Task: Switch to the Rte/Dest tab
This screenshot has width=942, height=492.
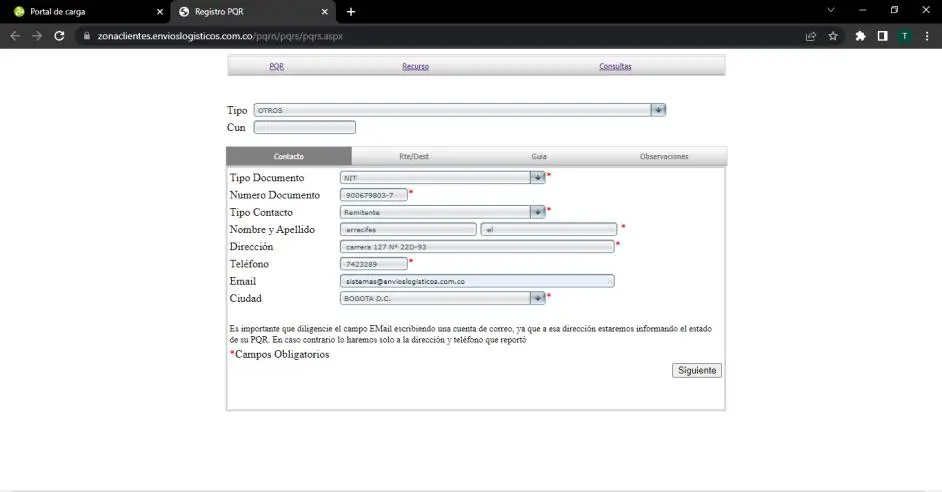Action: [414, 156]
